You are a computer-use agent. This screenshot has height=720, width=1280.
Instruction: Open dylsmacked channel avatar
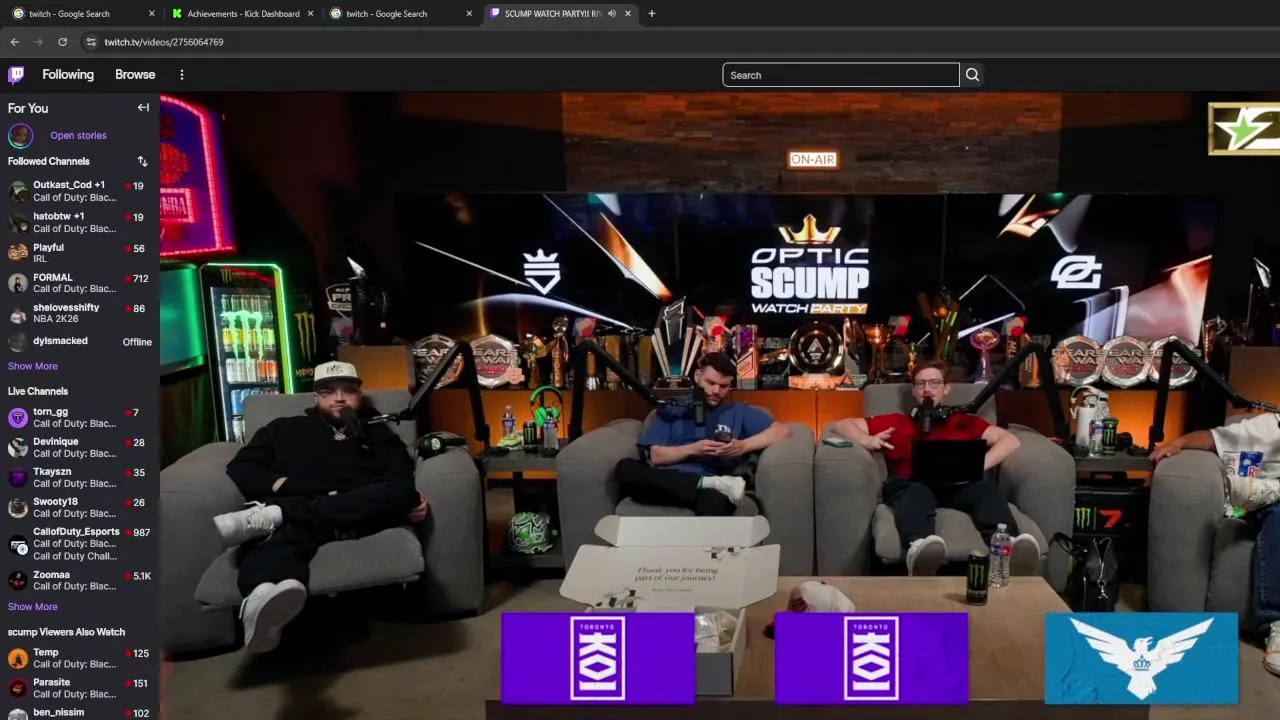pyautogui.click(x=18, y=342)
